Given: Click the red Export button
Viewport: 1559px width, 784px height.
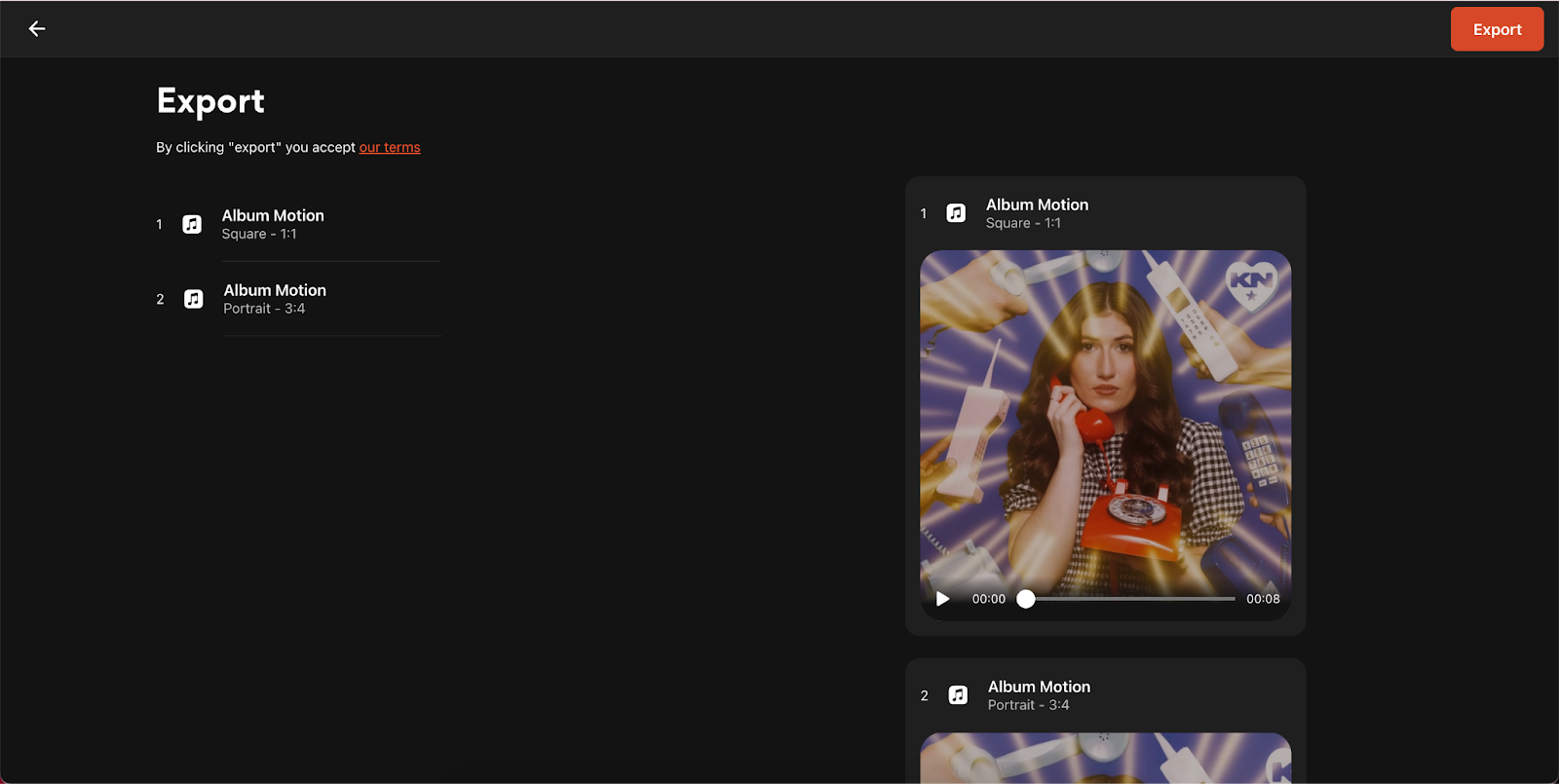Looking at the screenshot, I should 1497,29.
